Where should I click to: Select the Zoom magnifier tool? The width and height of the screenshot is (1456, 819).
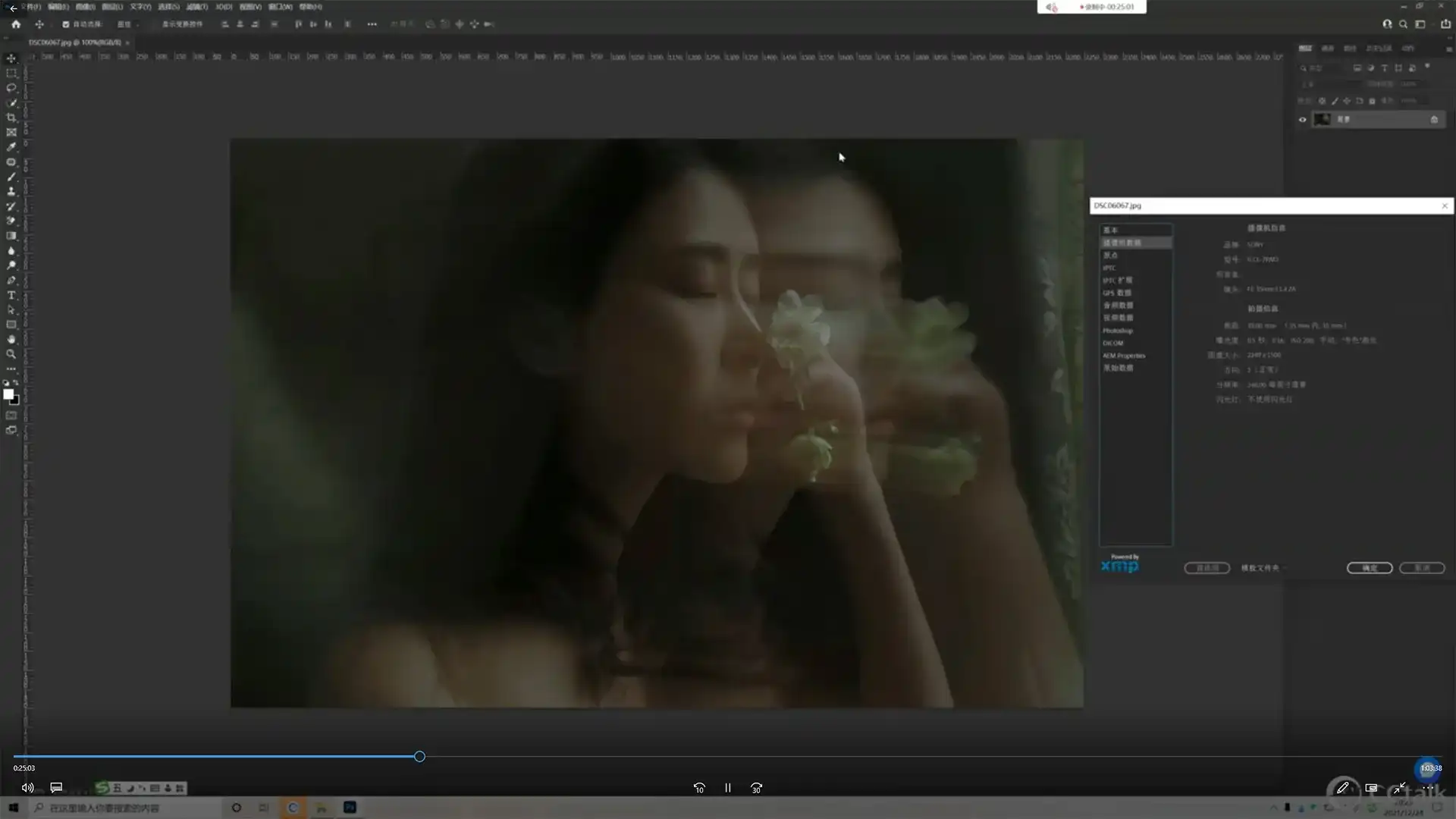tap(11, 354)
